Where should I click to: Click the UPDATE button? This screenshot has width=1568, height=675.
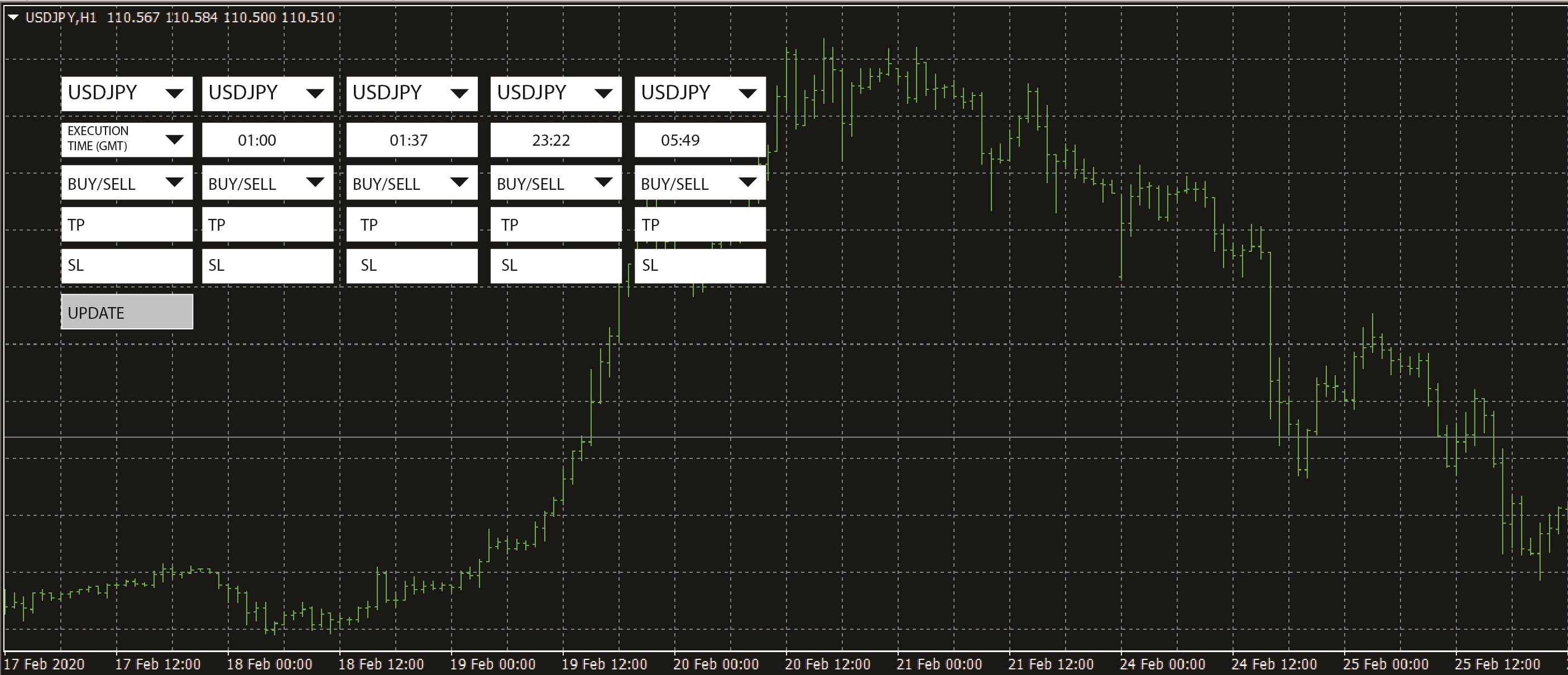pyautogui.click(x=127, y=312)
